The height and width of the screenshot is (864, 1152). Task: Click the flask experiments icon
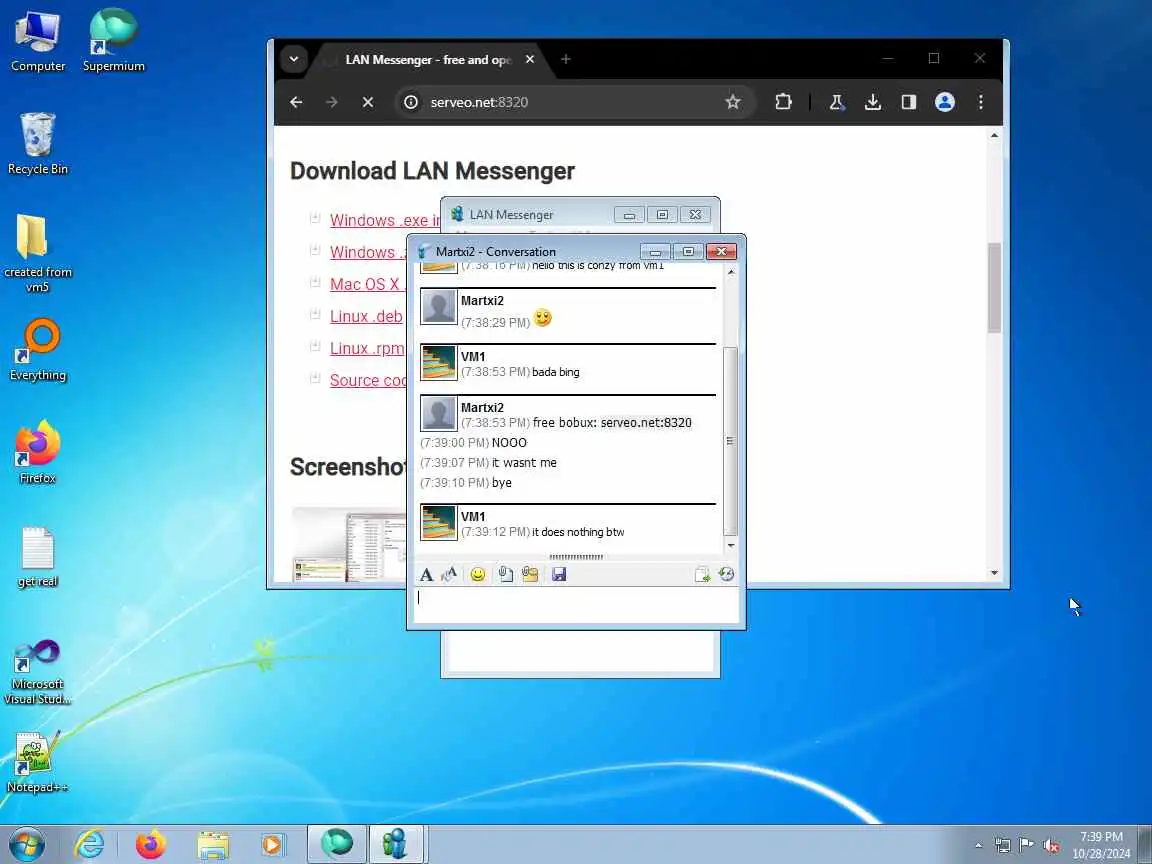click(836, 102)
